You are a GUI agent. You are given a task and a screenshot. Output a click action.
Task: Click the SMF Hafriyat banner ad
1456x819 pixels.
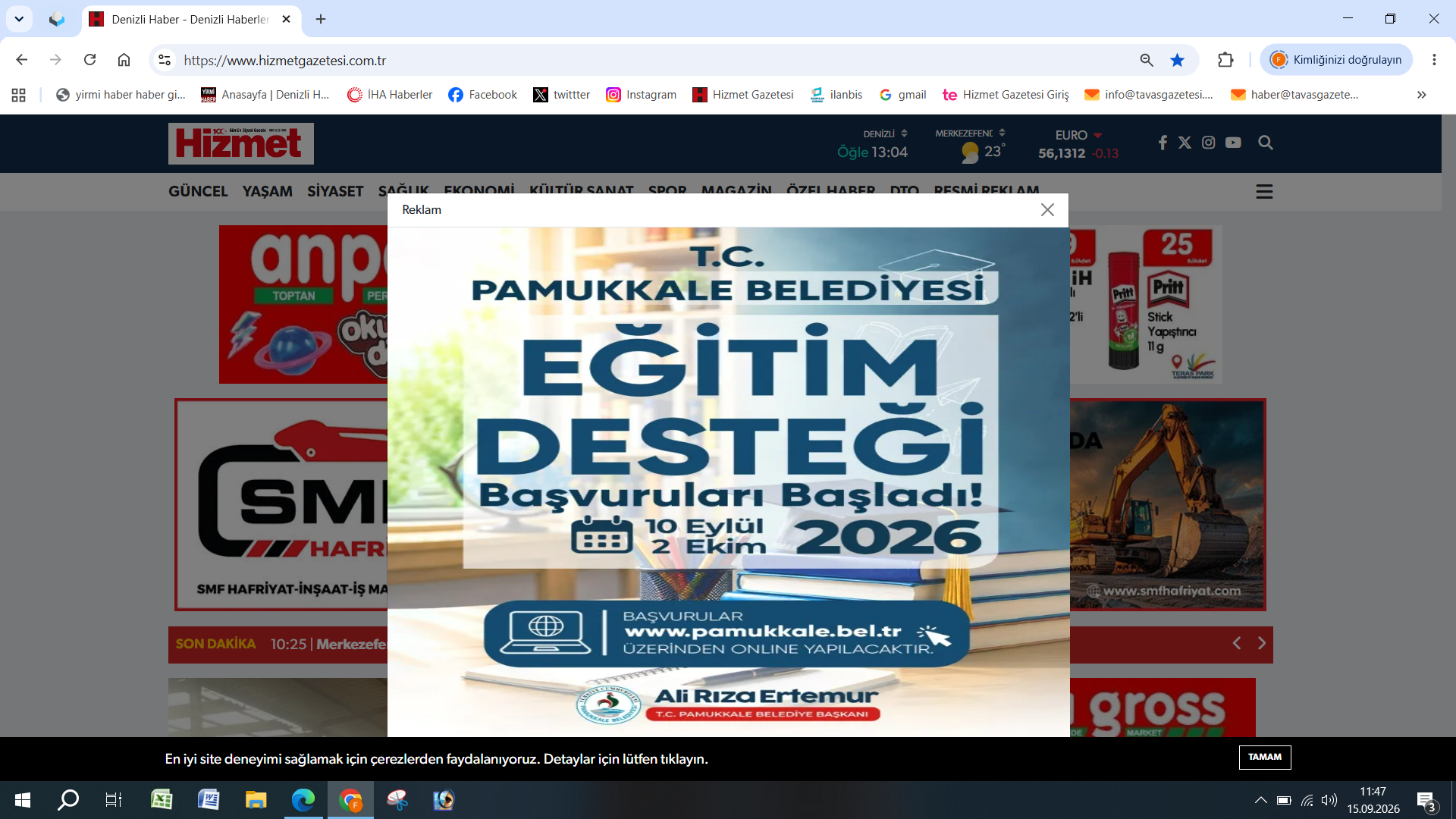(x=281, y=504)
